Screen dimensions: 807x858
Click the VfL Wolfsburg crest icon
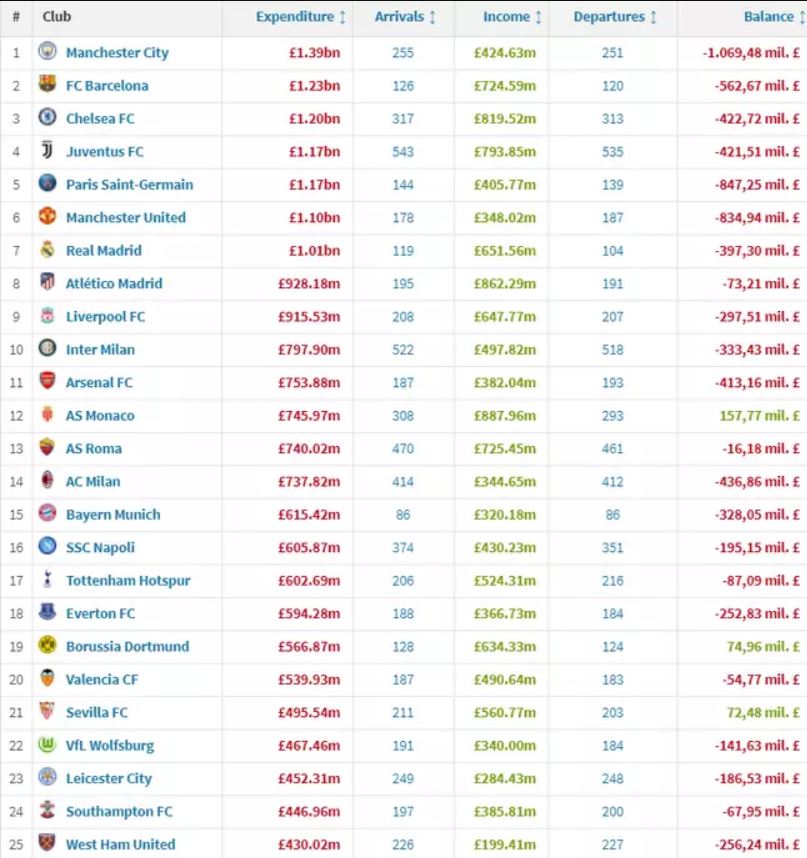point(47,745)
